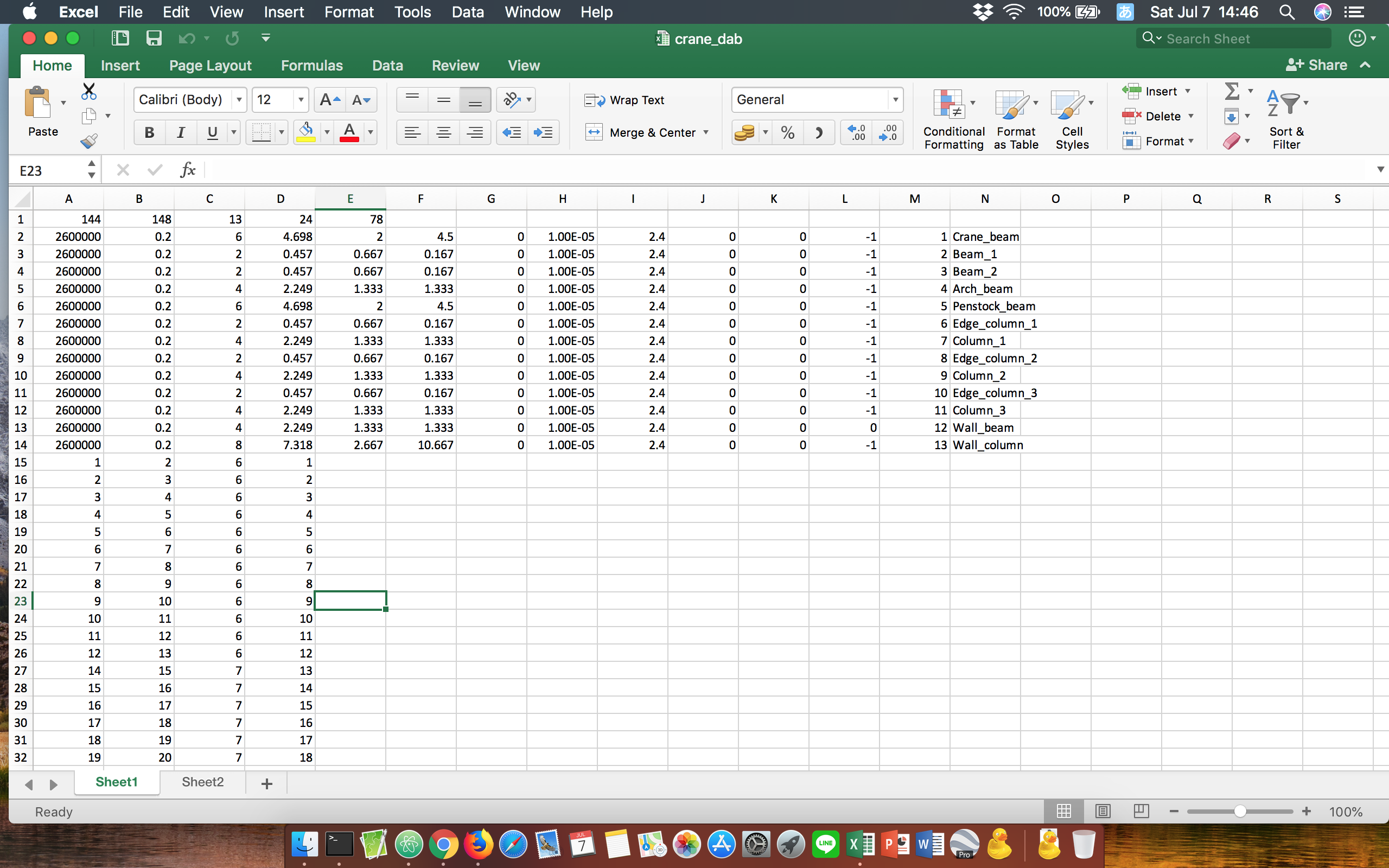Image resolution: width=1389 pixels, height=868 pixels.
Task: Click the zoom slider handle
Action: (1240, 811)
